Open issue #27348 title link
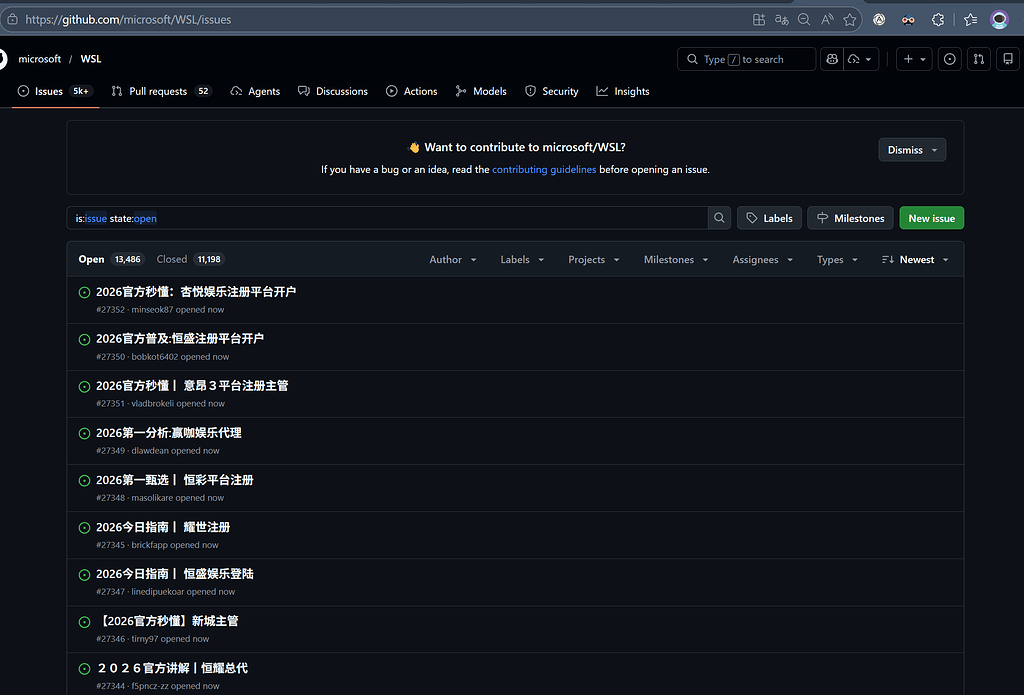The image size is (1024, 695). pos(174,480)
